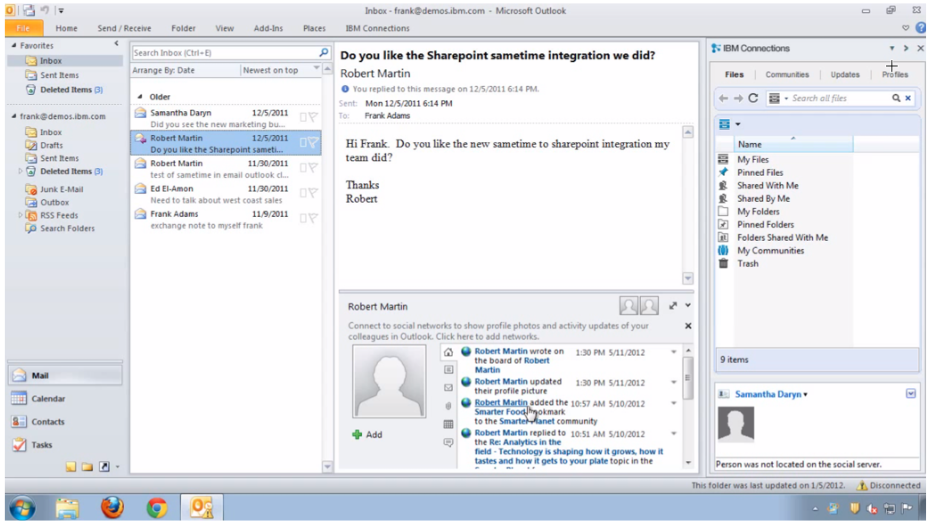Click Robert Martin's profile photo placeholder
Screen dimensions: 930x521
[x=389, y=382]
